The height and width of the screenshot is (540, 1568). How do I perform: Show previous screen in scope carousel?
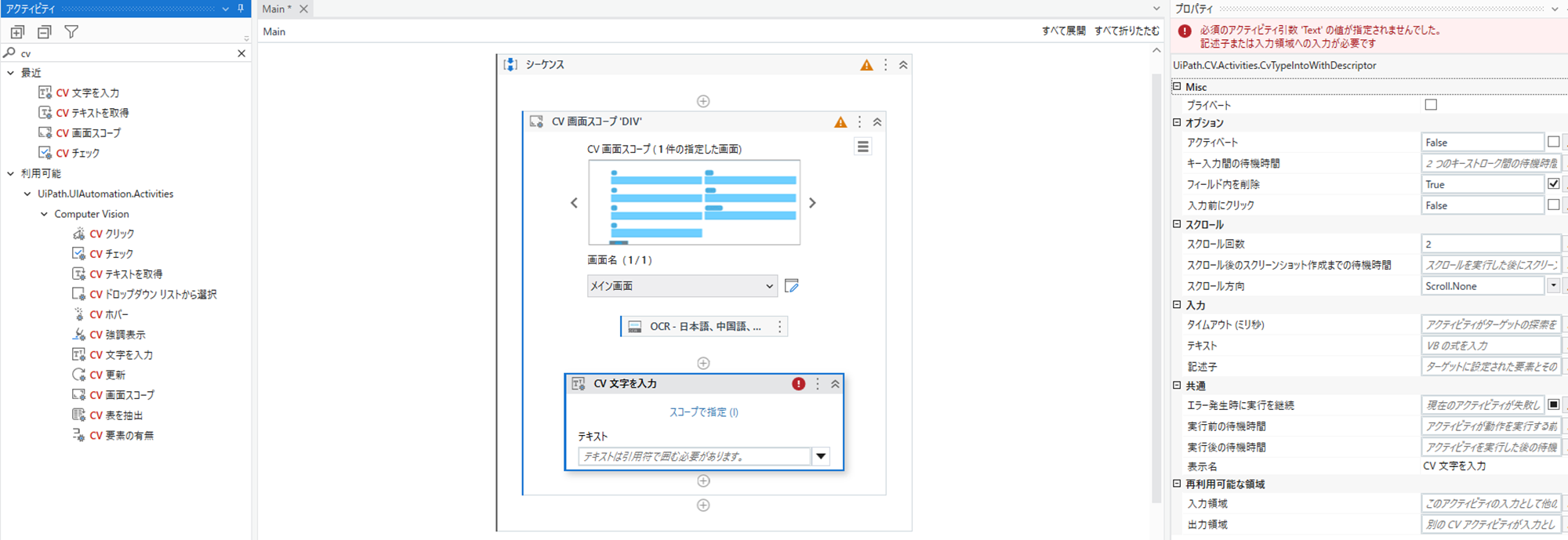point(574,203)
